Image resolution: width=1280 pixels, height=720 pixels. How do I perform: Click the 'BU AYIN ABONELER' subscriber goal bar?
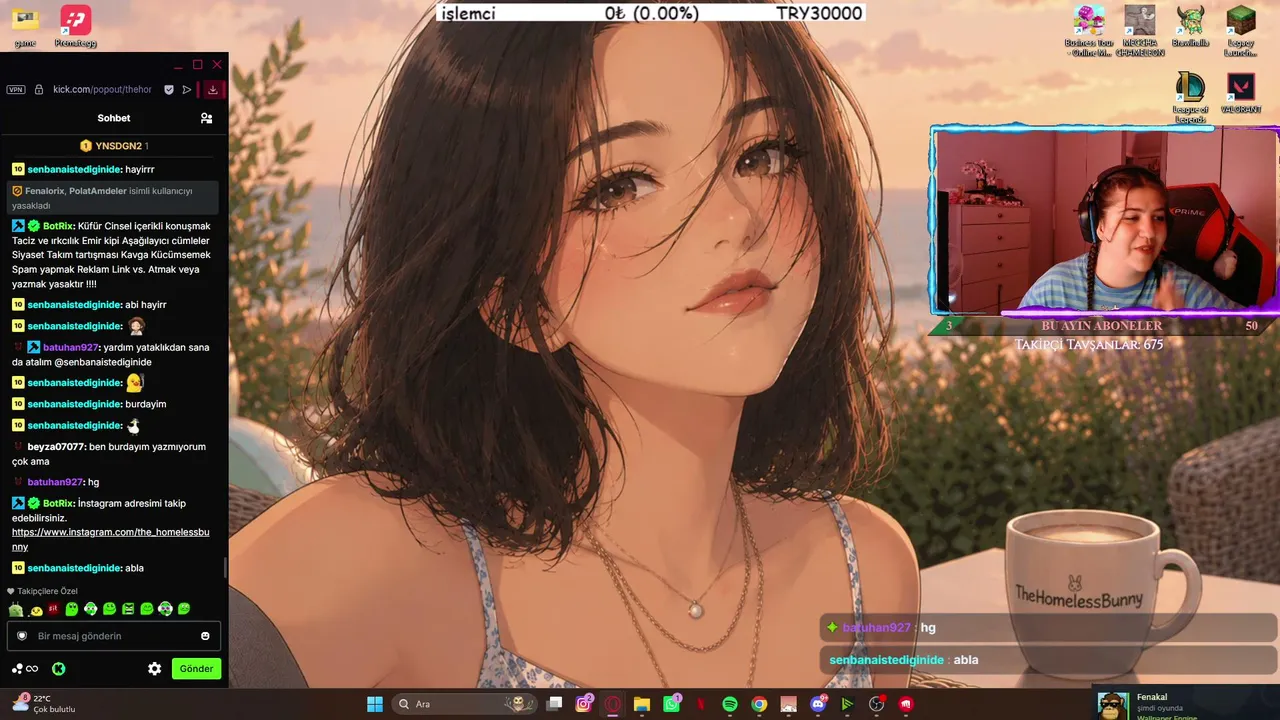[1102, 326]
